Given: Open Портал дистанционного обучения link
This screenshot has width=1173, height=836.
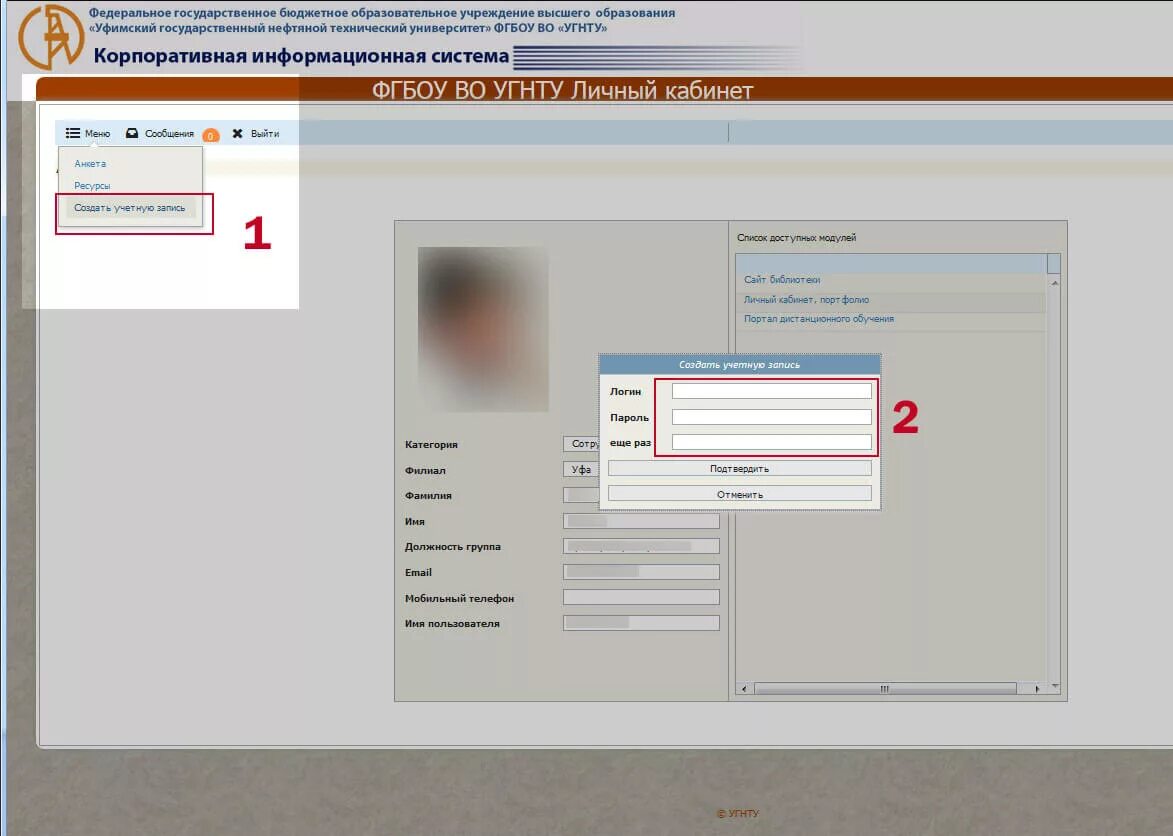Looking at the screenshot, I should click(819, 319).
